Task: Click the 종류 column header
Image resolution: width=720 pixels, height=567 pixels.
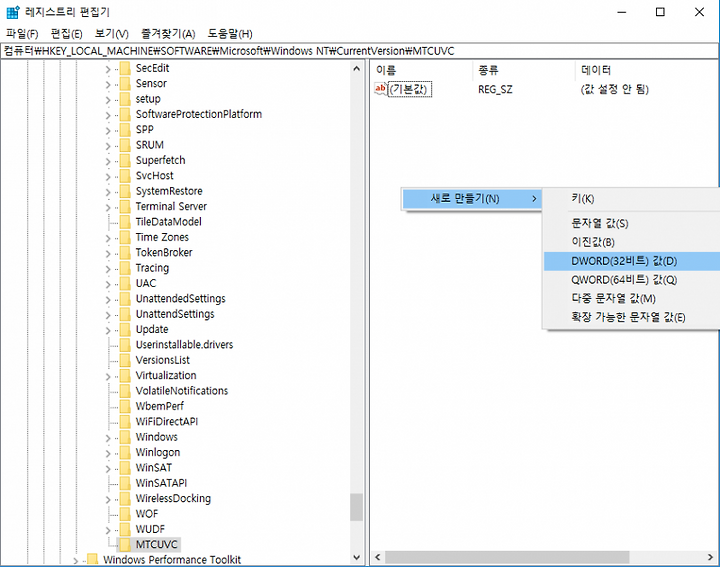Action: pos(523,70)
